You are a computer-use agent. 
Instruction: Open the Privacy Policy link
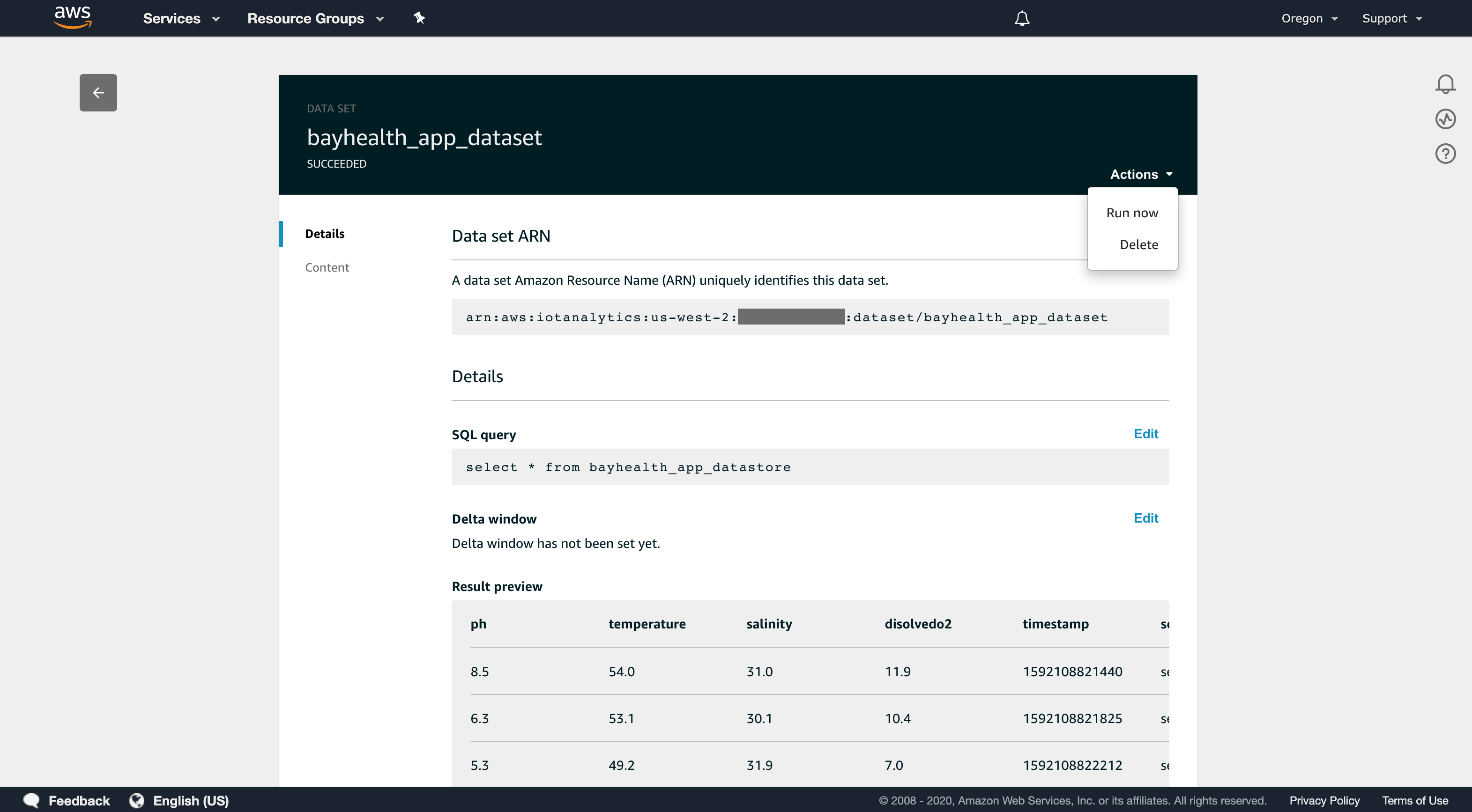click(x=1324, y=801)
